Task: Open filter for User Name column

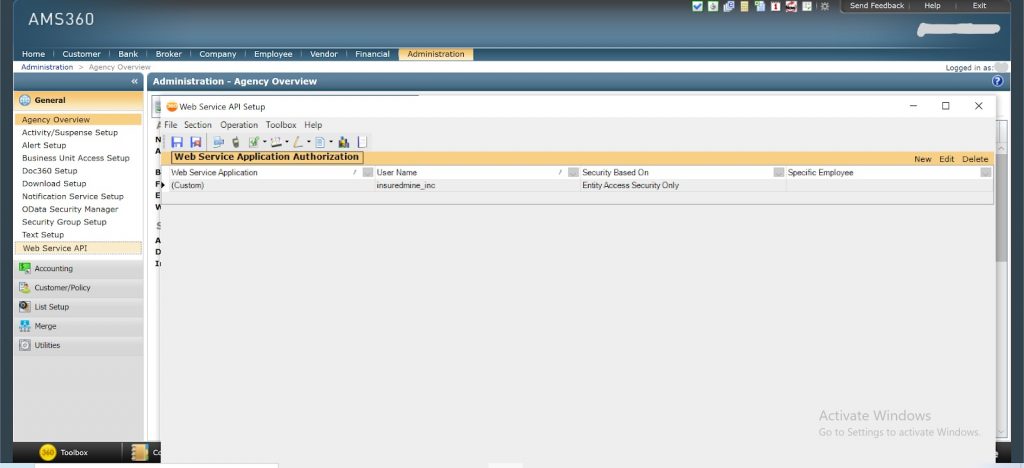Action: 573,172
